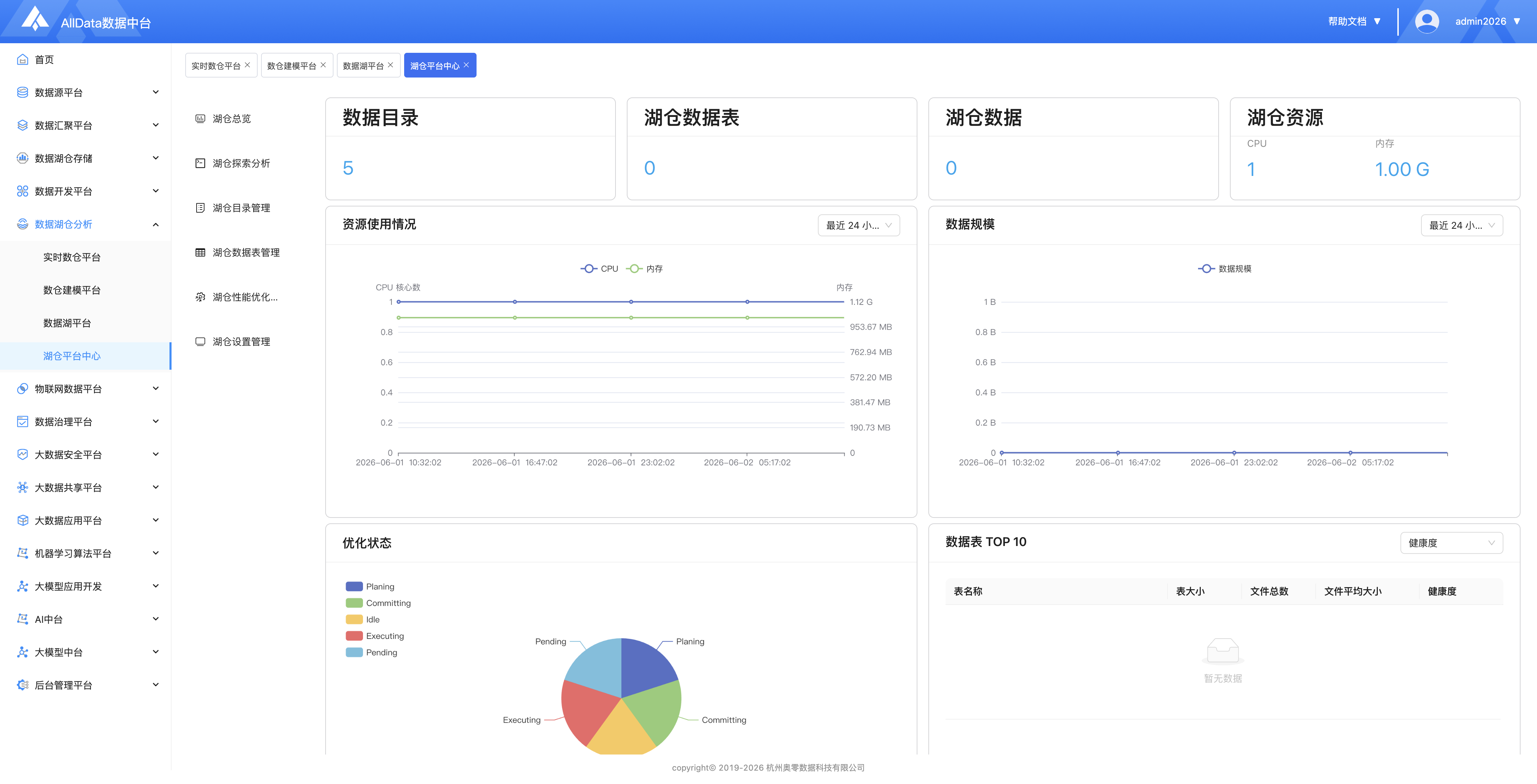Toggle CPU series in chart legend
This screenshot has width=1537, height=784.
point(599,269)
